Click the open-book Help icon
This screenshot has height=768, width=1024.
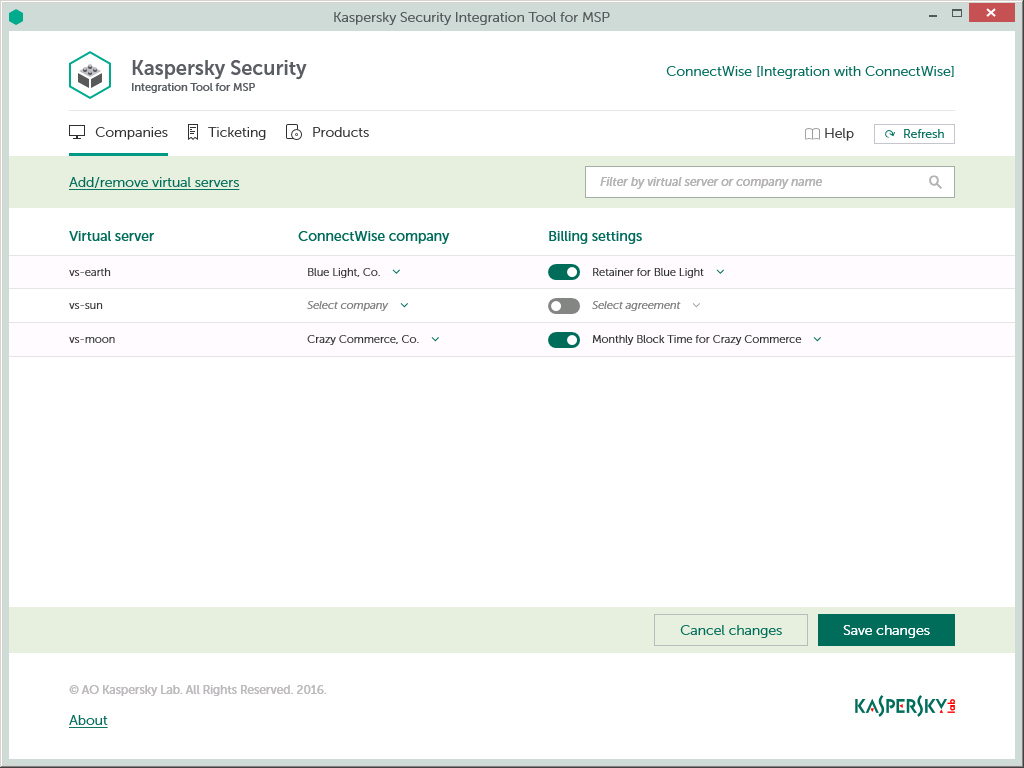click(812, 134)
